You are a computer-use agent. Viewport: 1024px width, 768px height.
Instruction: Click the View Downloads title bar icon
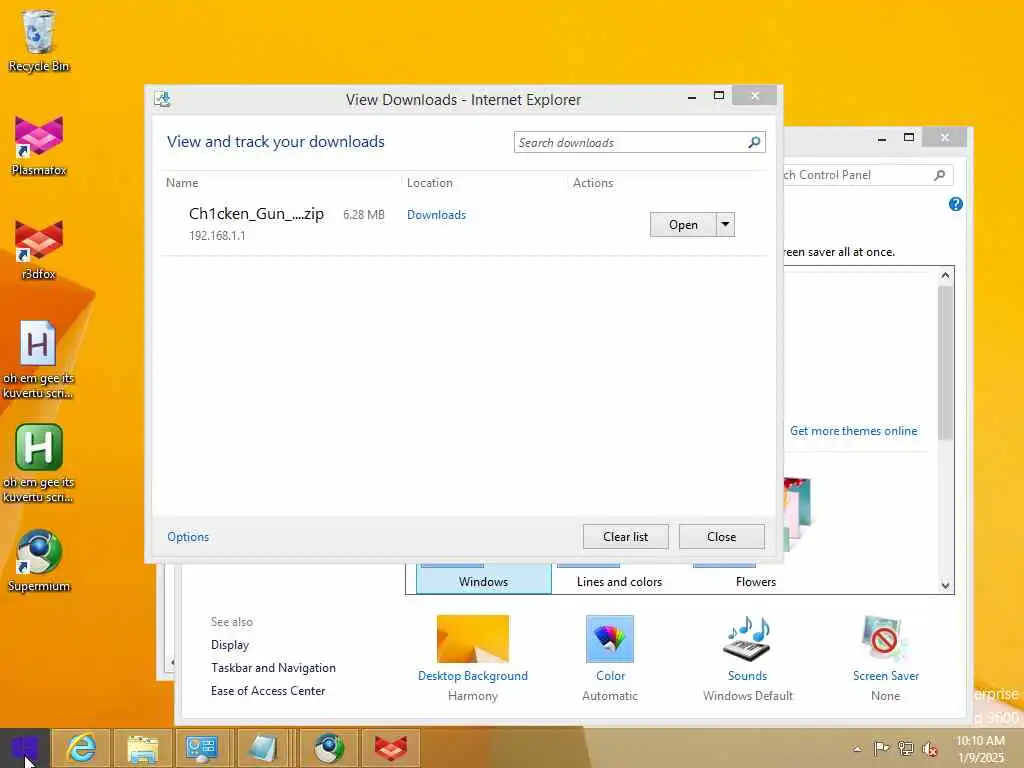click(162, 99)
